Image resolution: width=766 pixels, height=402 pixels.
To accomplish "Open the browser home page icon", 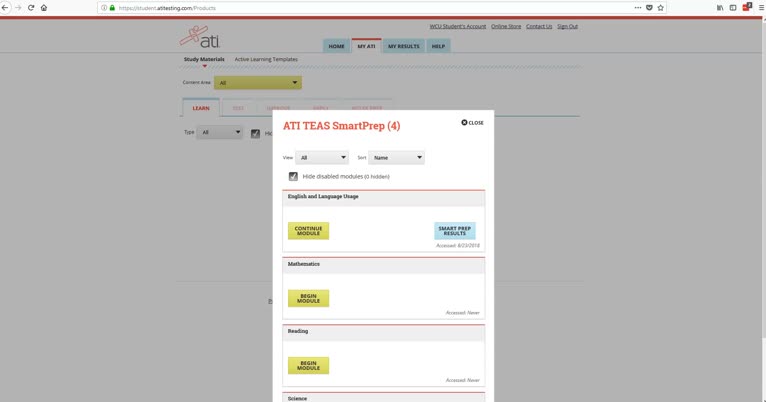I will coord(44,8).
